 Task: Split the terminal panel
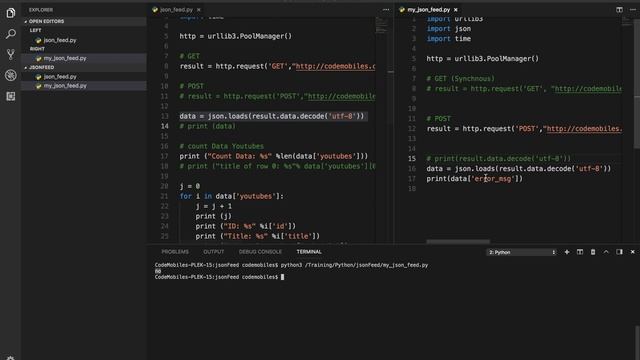pos(580,252)
